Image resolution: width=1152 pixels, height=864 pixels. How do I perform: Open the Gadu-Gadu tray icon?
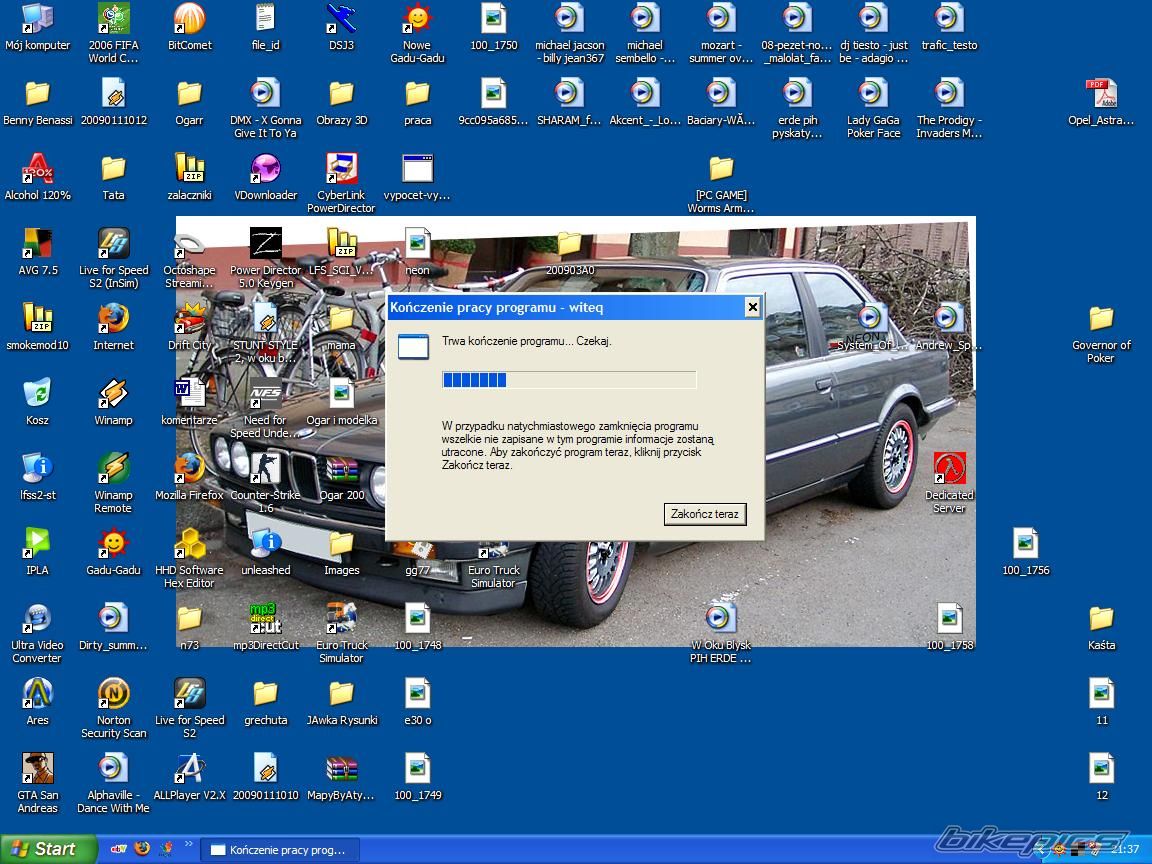coord(1058,849)
